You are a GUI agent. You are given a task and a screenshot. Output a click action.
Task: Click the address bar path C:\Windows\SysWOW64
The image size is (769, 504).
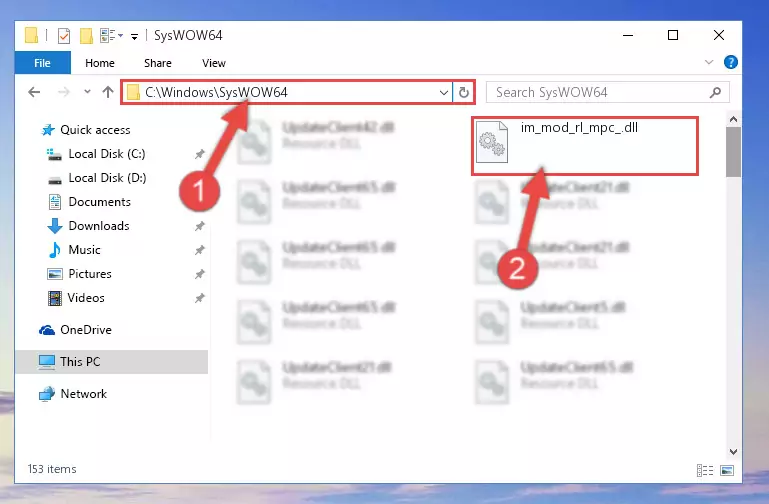216,92
